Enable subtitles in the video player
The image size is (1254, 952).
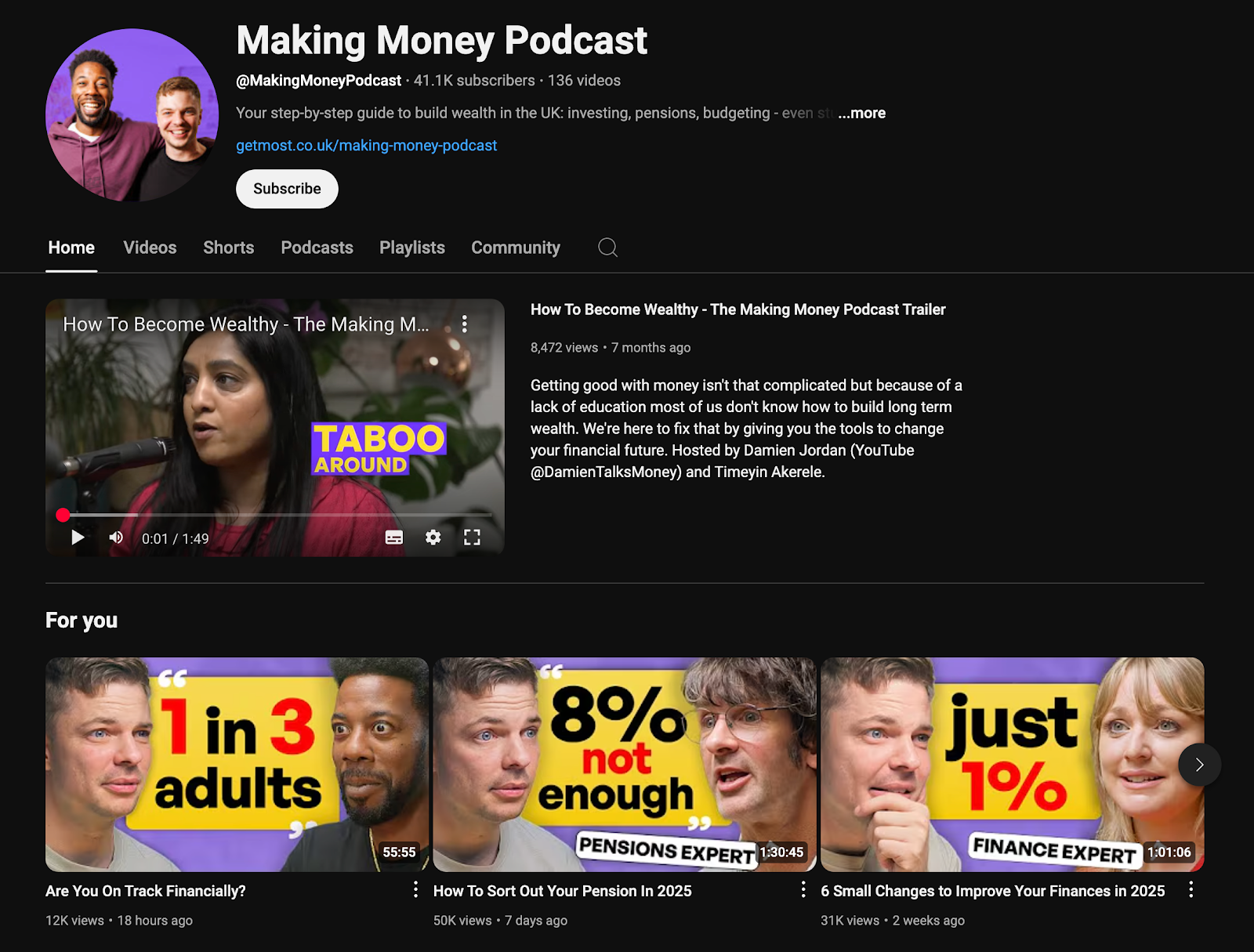394,538
